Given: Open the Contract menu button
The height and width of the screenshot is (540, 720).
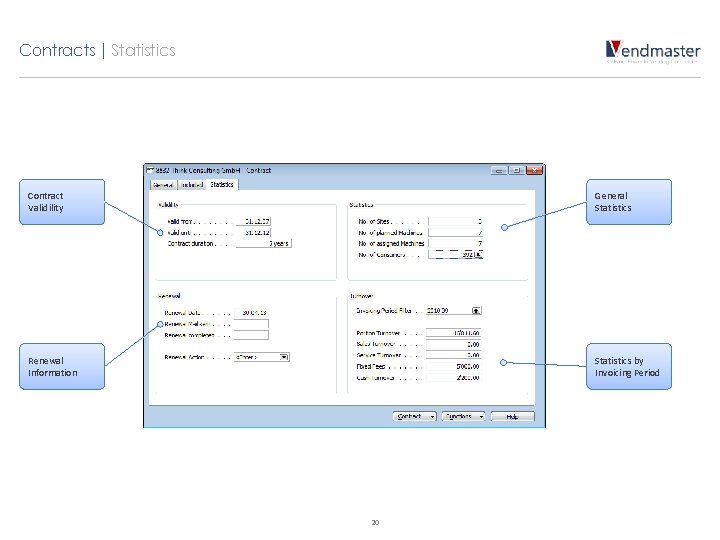Looking at the screenshot, I should [415, 416].
